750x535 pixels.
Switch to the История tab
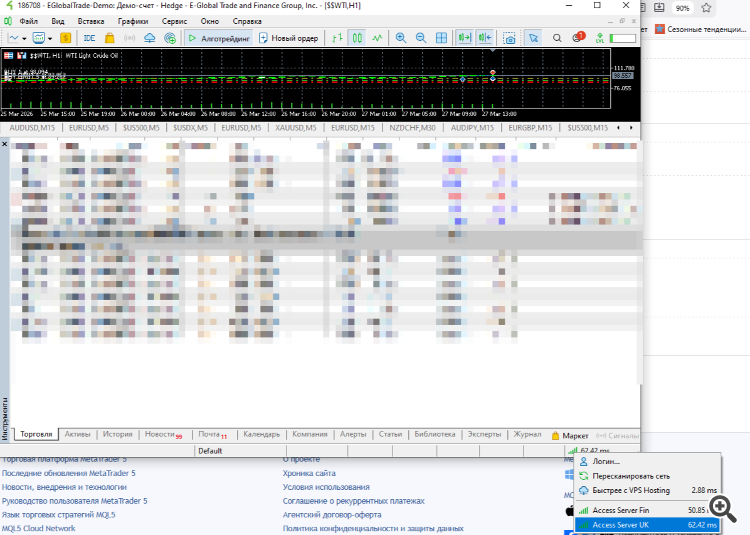(117, 435)
